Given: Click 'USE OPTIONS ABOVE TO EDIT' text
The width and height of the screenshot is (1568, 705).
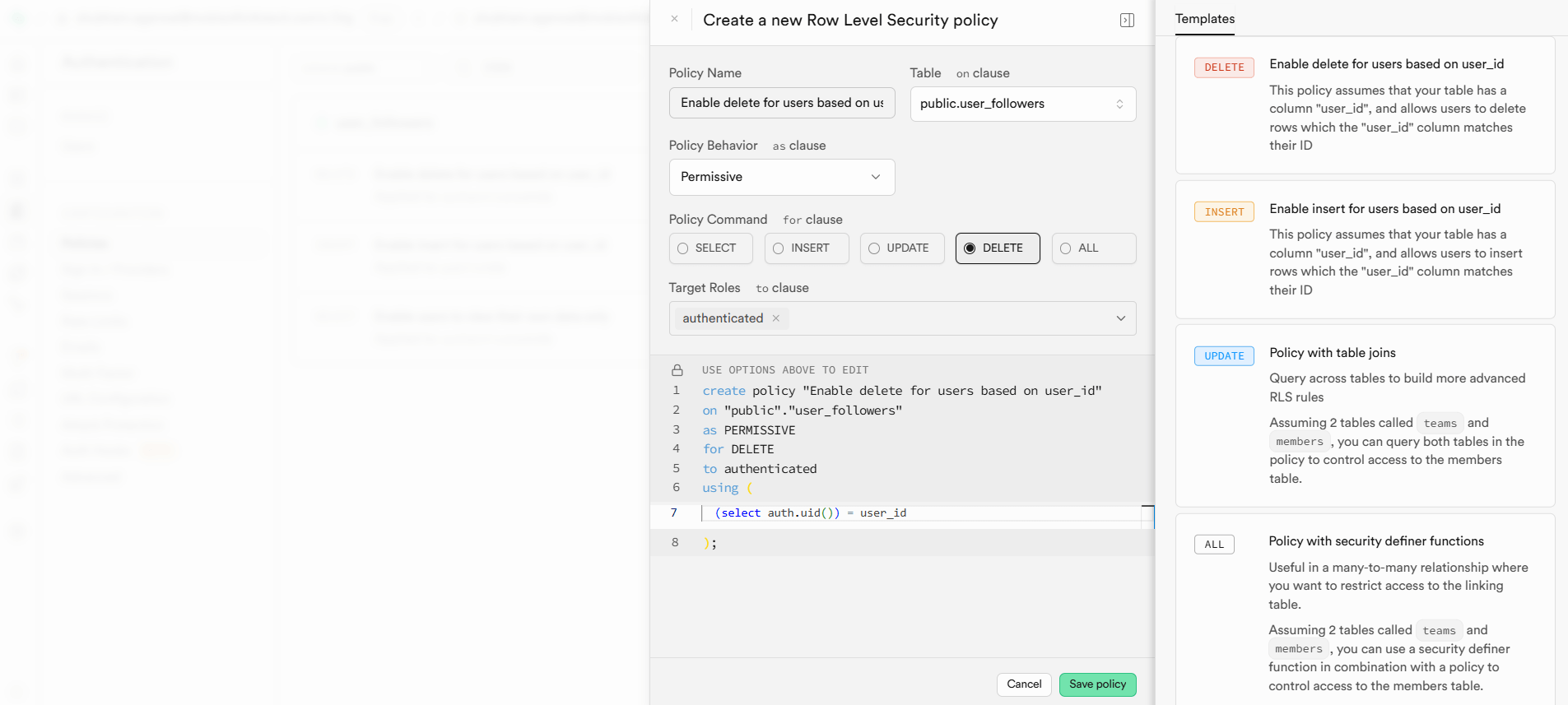Looking at the screenshot, I should (784, 370).
